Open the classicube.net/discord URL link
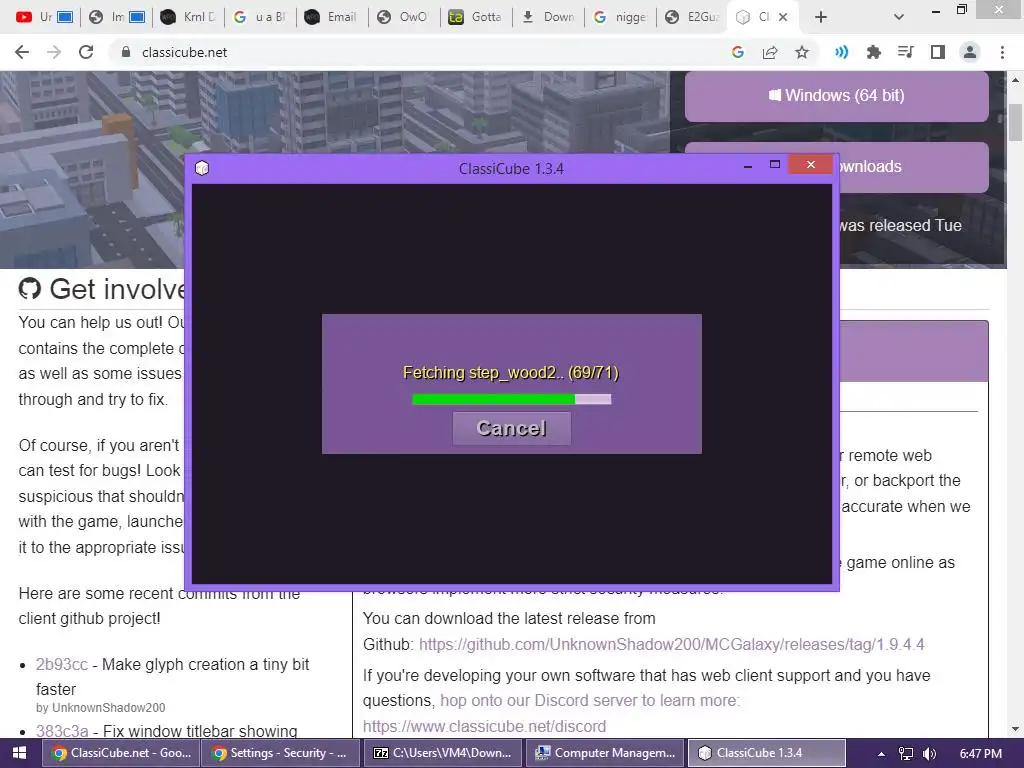The image size is (1024, 768). point(485,726)
